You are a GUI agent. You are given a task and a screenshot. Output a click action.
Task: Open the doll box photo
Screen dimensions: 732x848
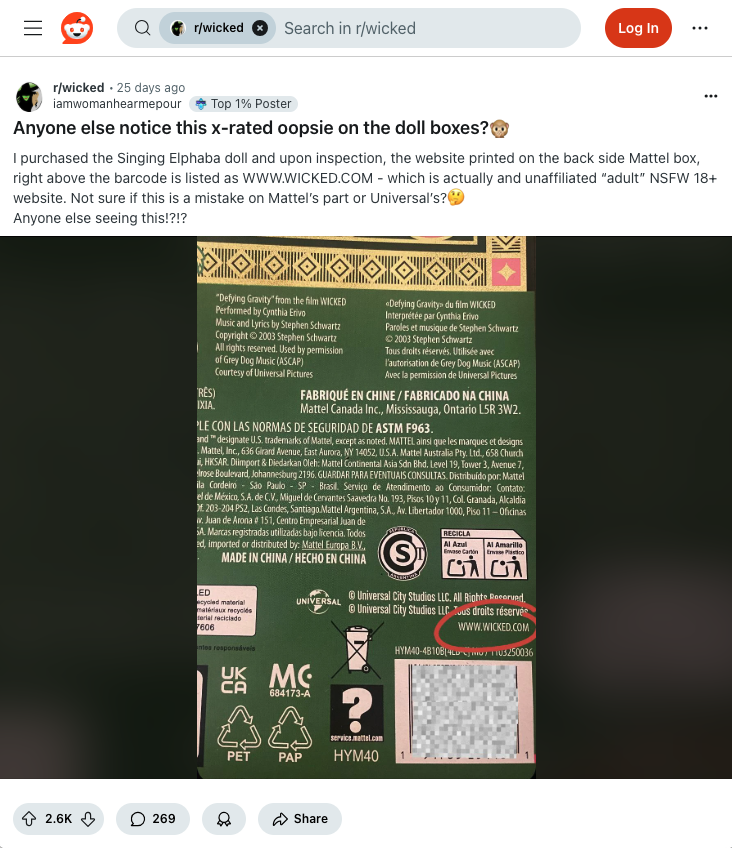(366, 507)
